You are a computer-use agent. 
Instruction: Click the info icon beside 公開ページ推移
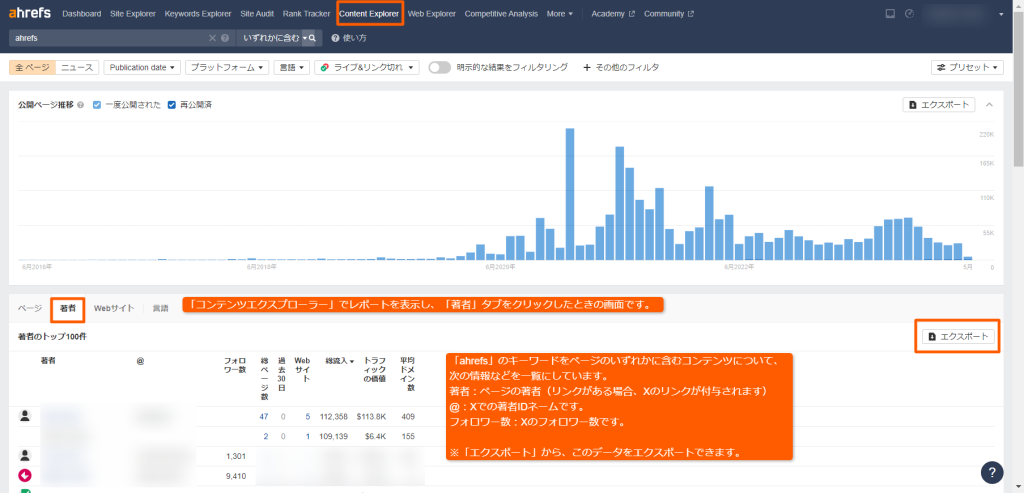click(80, 105)
